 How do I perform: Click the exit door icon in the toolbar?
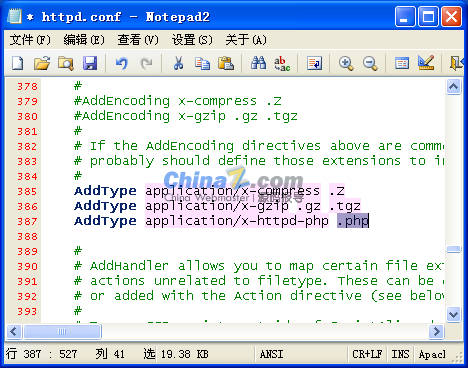[456, 63]
